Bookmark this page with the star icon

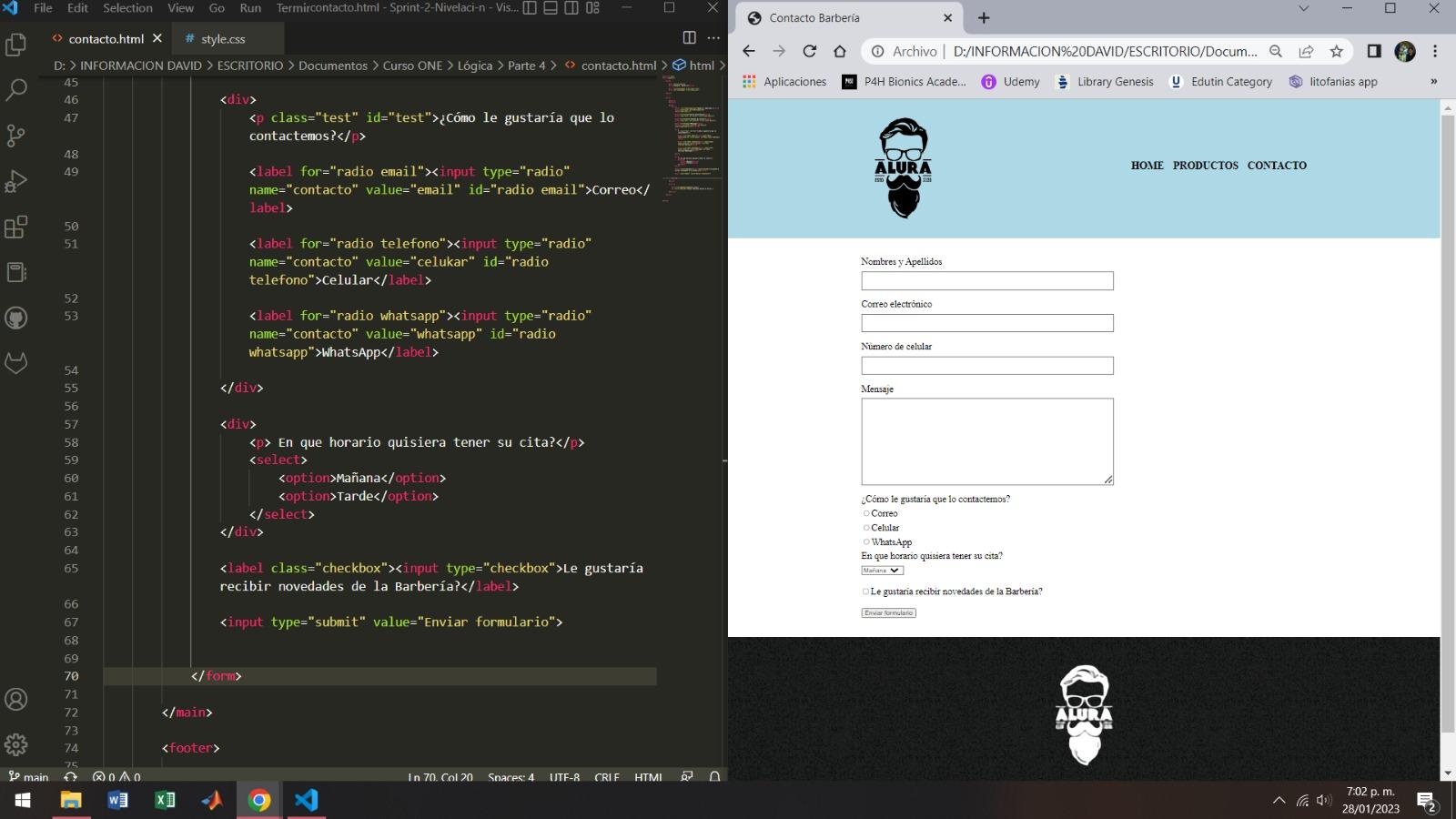(1336, 51)
